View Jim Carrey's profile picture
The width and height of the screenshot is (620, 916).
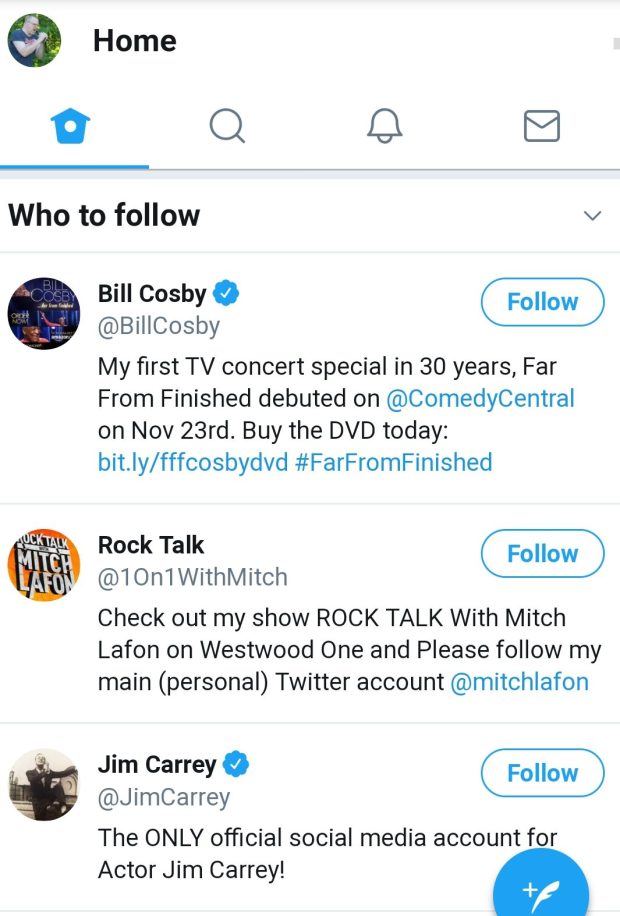(43, 784)
